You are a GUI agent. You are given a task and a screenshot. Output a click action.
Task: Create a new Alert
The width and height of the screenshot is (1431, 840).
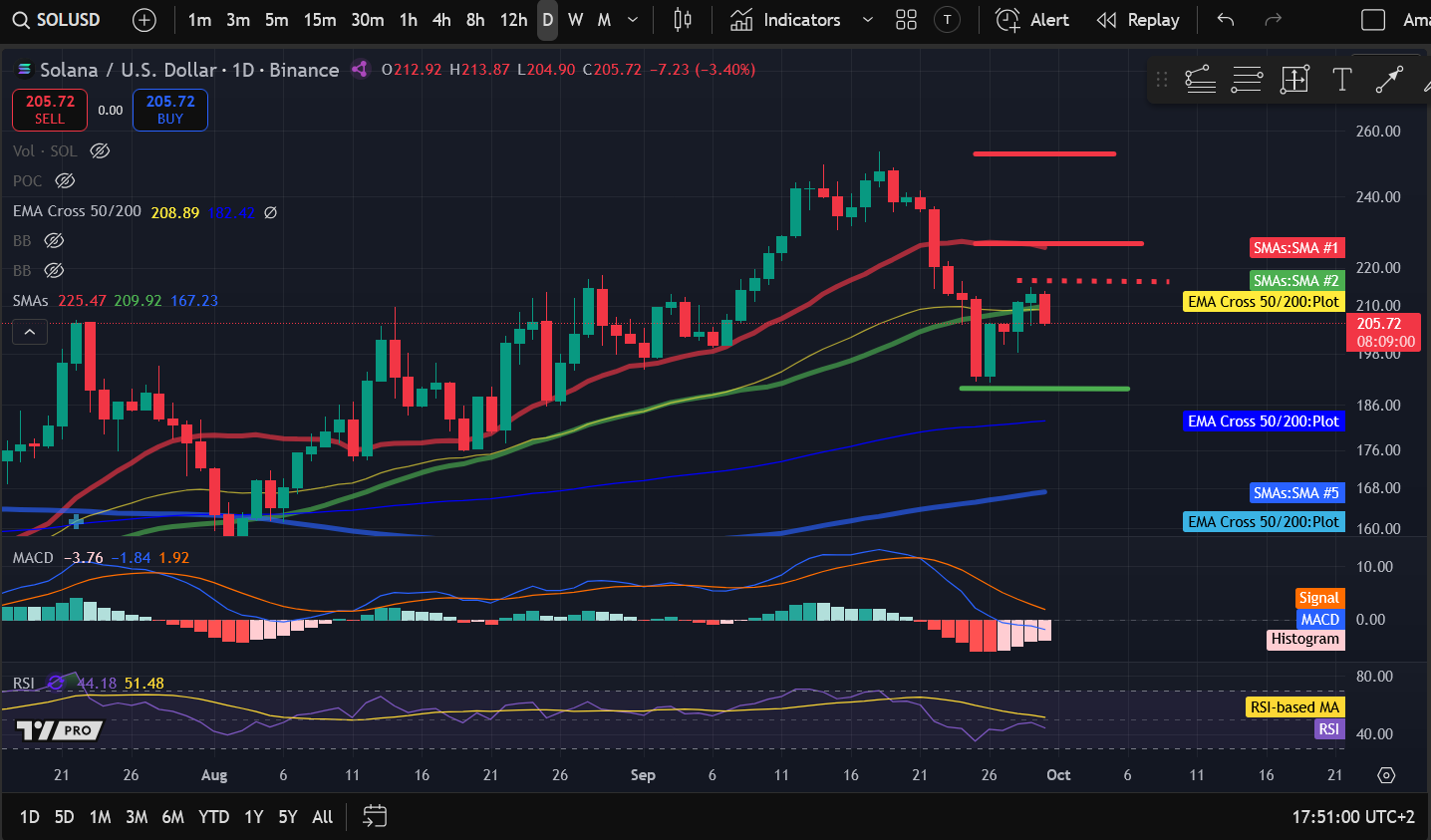tap(1032, 20)
